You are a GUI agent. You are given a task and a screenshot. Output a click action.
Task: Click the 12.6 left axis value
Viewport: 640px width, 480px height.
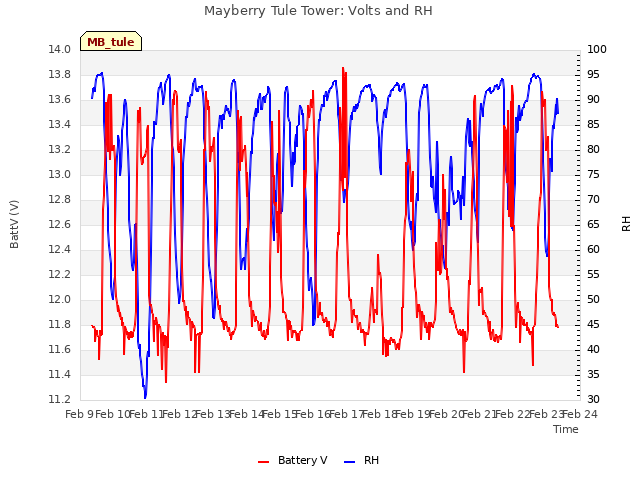(60, 224)
